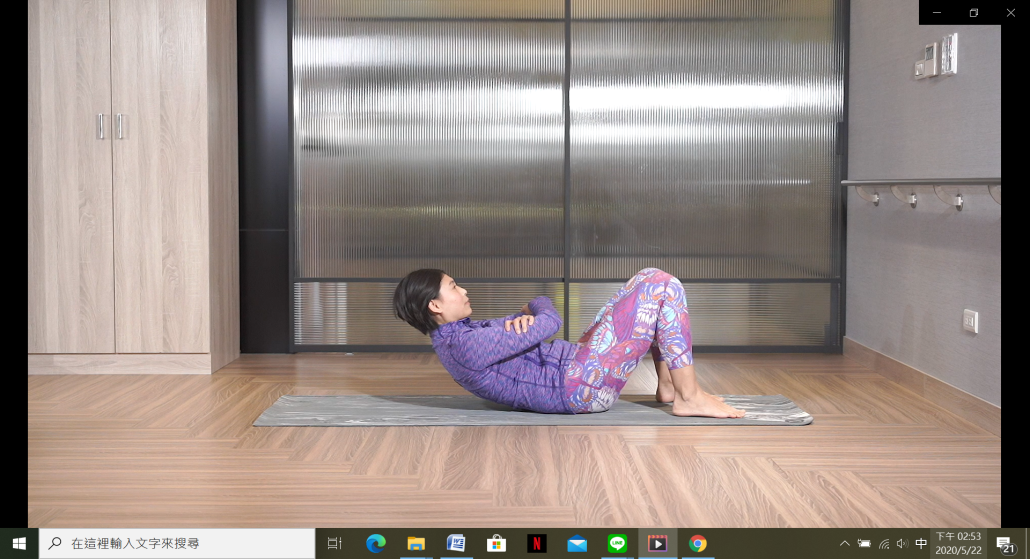The height and width of the screenshot is (559, 1030).
Task: Restore down the video player window
Action: coord(974,12)
